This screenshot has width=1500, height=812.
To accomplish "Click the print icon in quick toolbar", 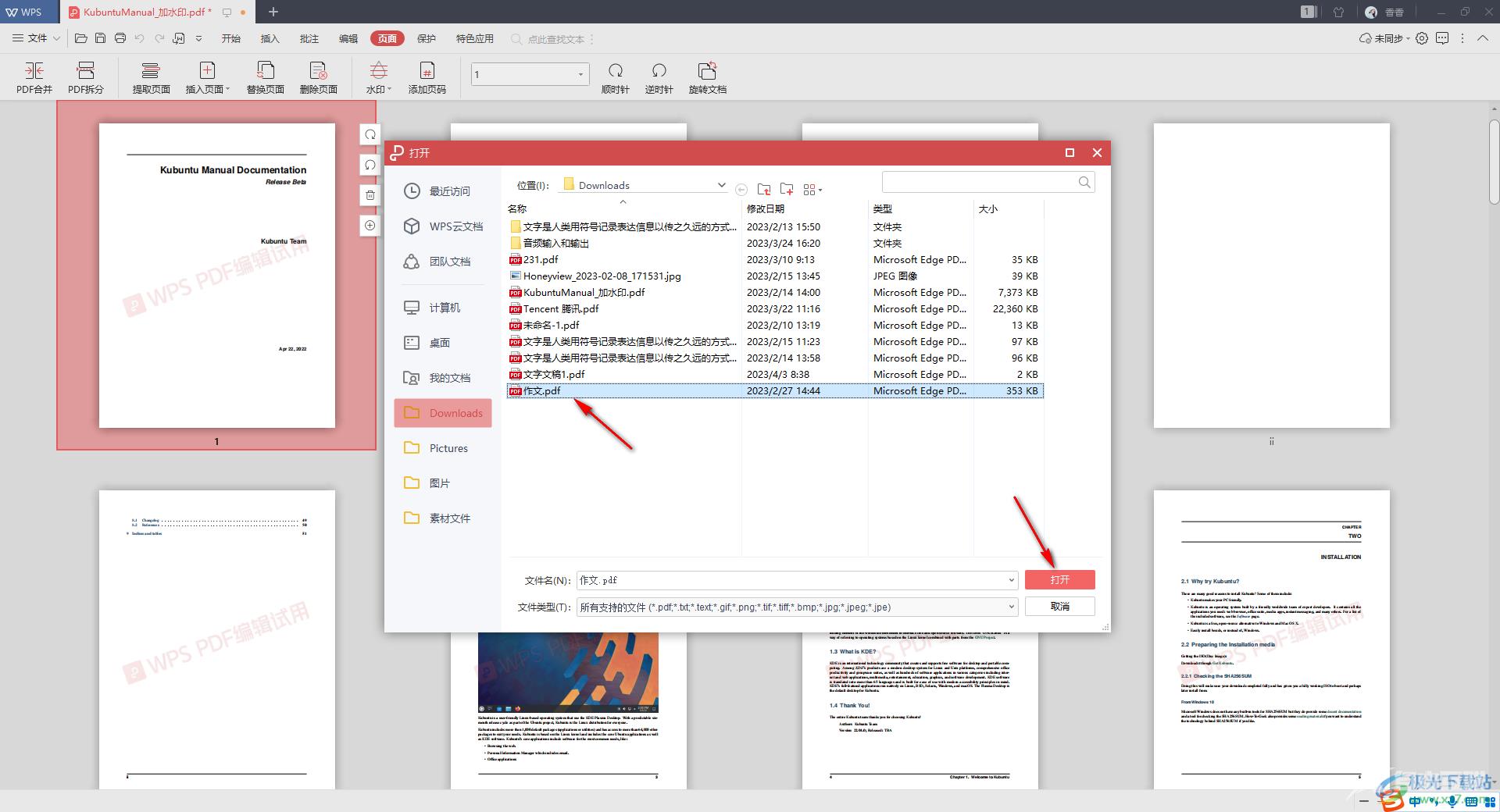I will (120, 38).
